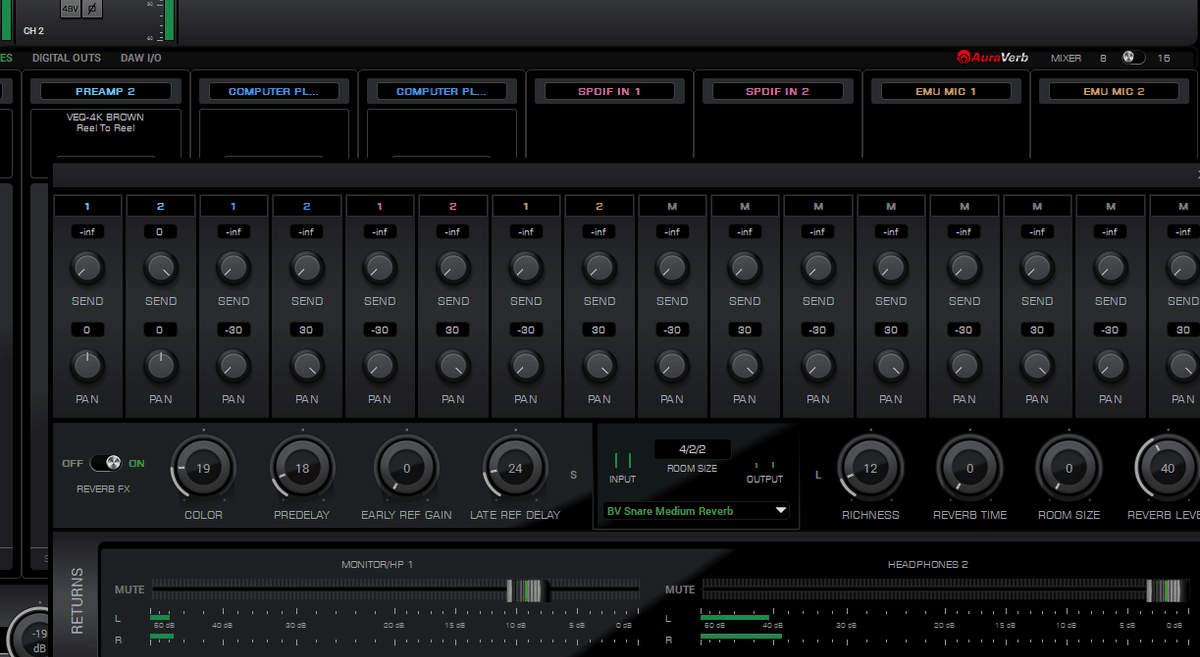Click the PAN knob on pink channel 2
This screenshot has width=1200, height=657.
pos(453,366)
